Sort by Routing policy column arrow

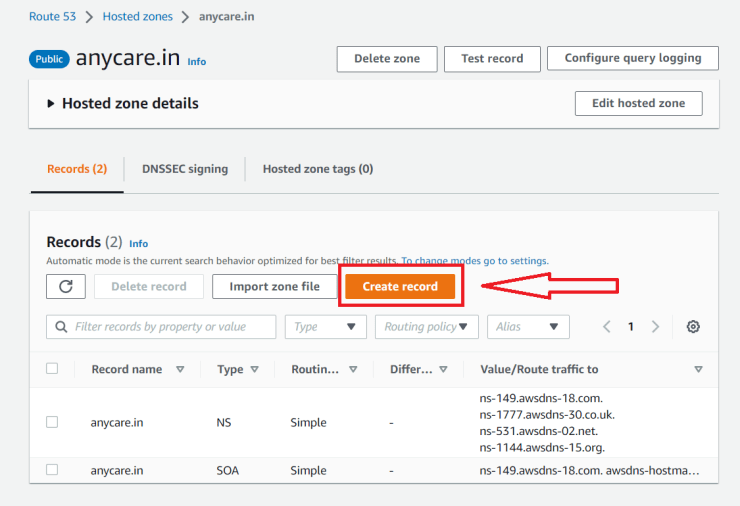click(353, 369)
